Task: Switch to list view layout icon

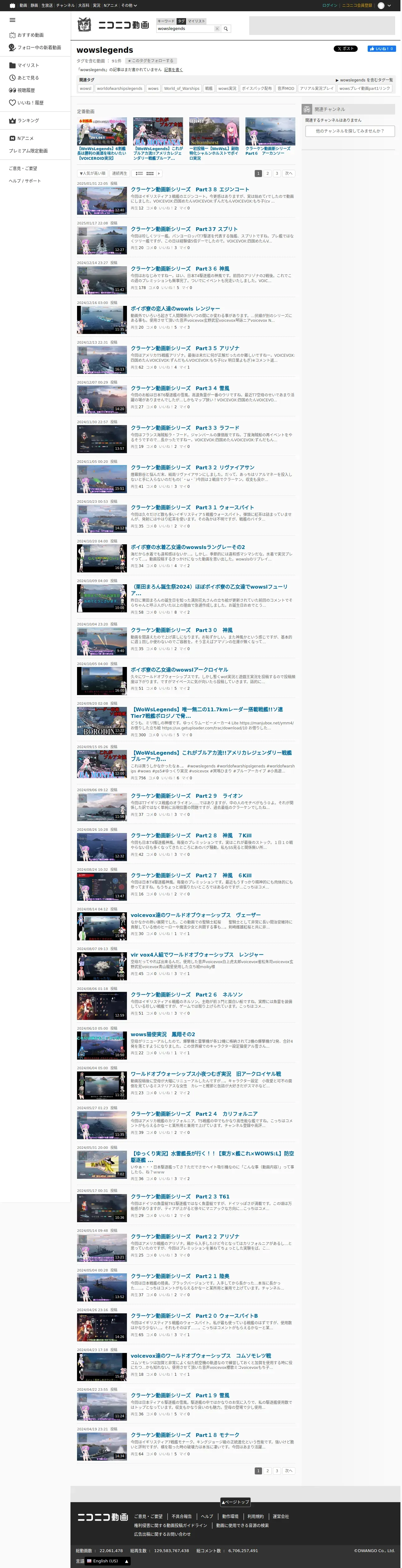Action: (x=139, y=174)
